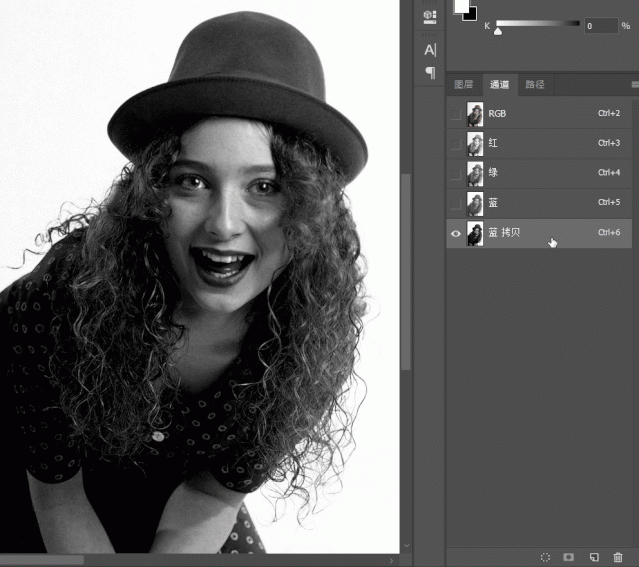Load channel as selection icon
This screenshot has height=567, width=639.
point(545,556)
